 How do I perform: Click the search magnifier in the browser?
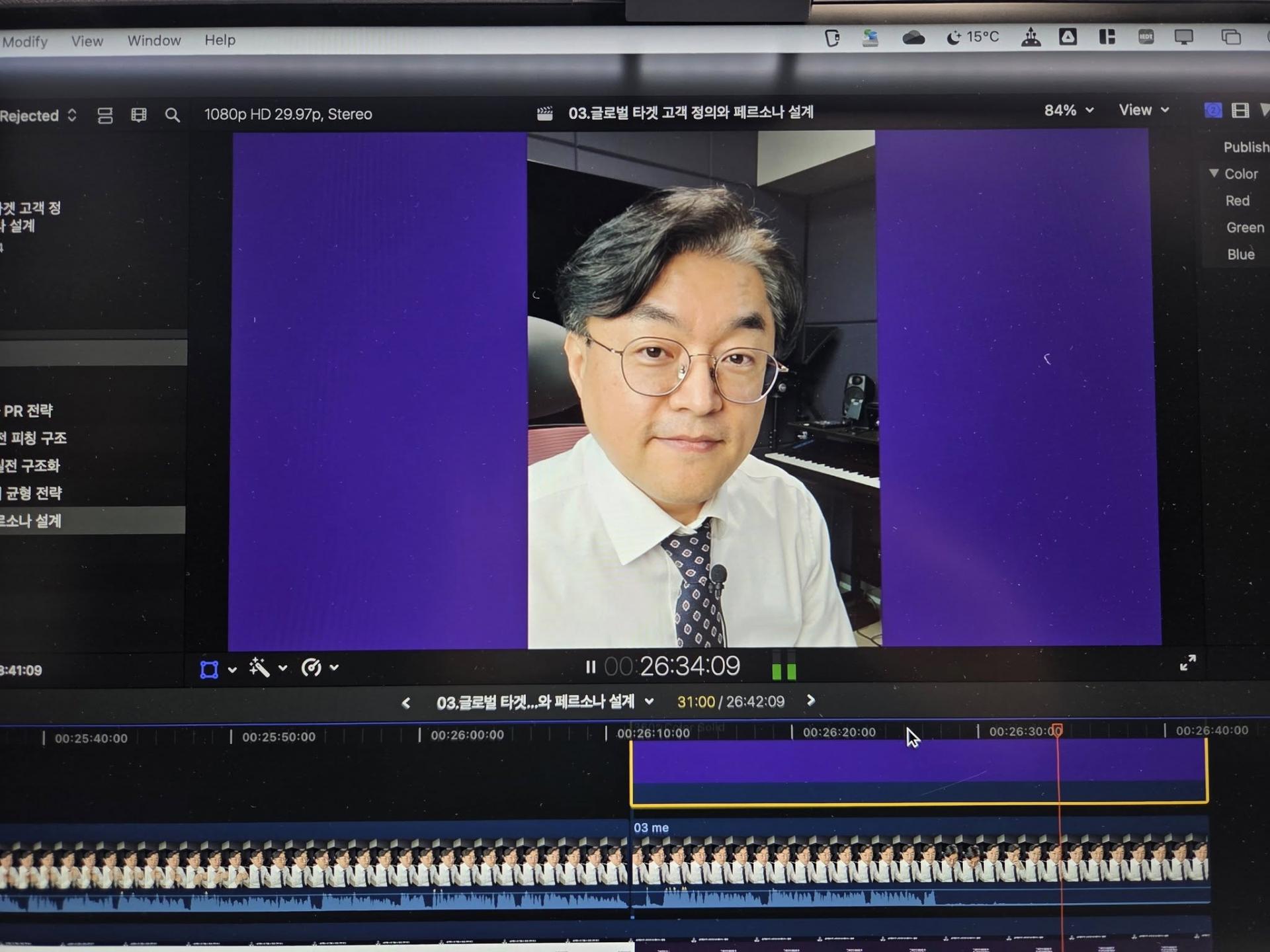pyautogui.click(x=172, y=115)
